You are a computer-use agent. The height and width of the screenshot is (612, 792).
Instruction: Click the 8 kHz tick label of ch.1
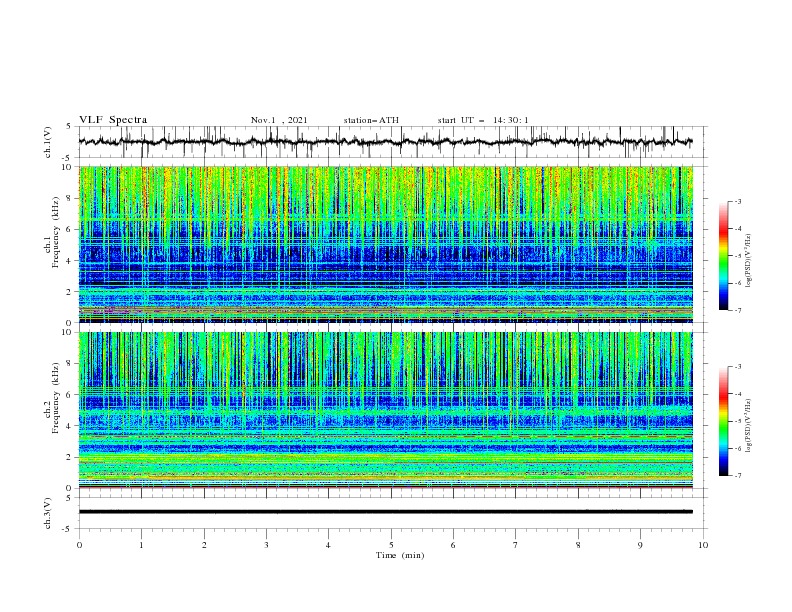(70, 198)
